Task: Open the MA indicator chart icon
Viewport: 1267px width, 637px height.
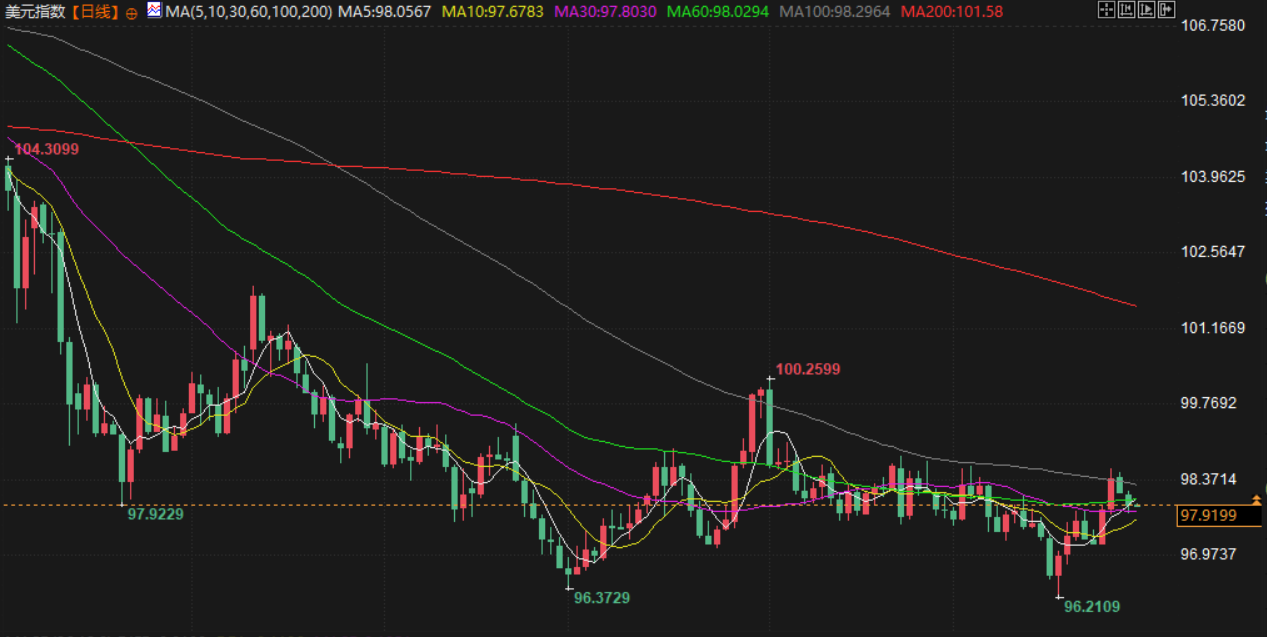Action: tap(153, 11)
